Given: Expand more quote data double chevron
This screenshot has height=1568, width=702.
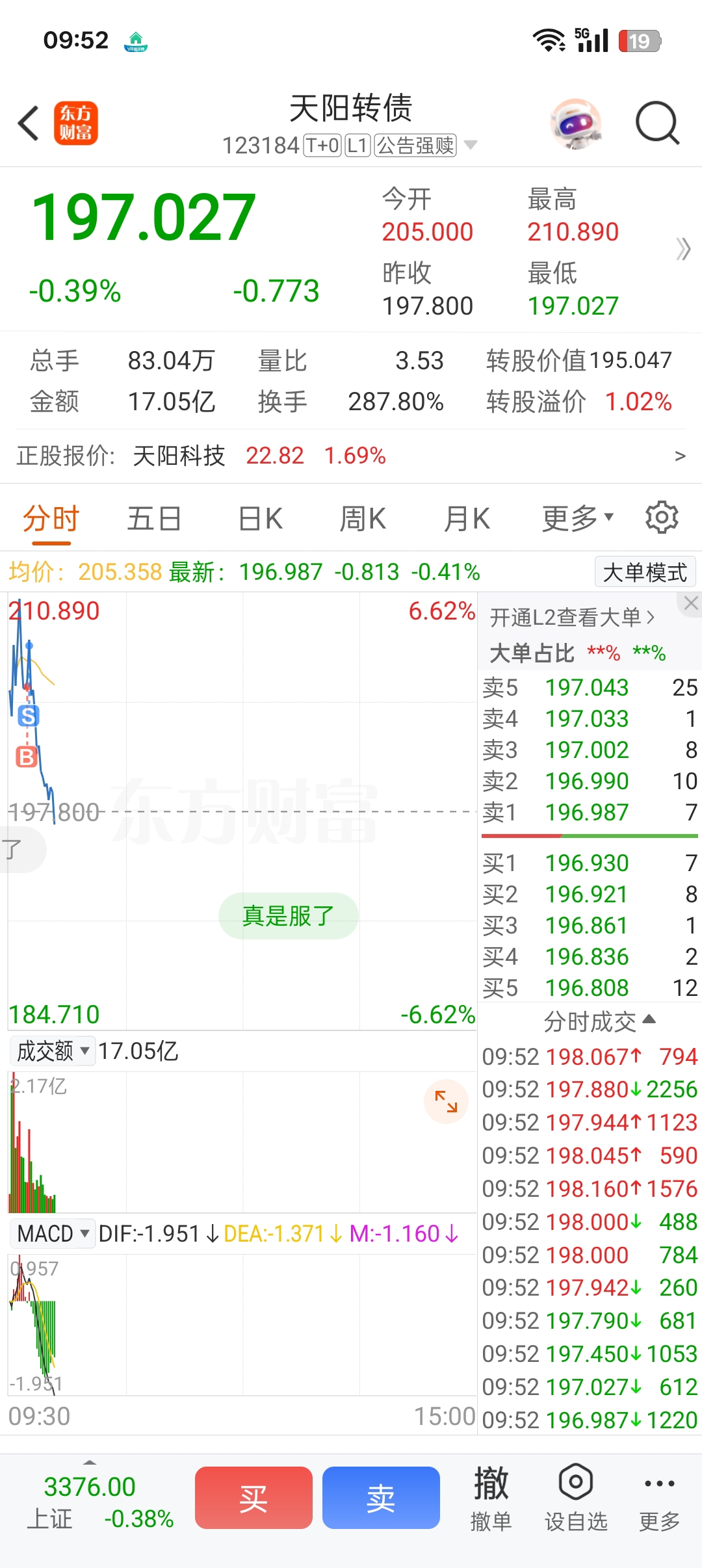Looking at the screenshot, I should (682, 249).
